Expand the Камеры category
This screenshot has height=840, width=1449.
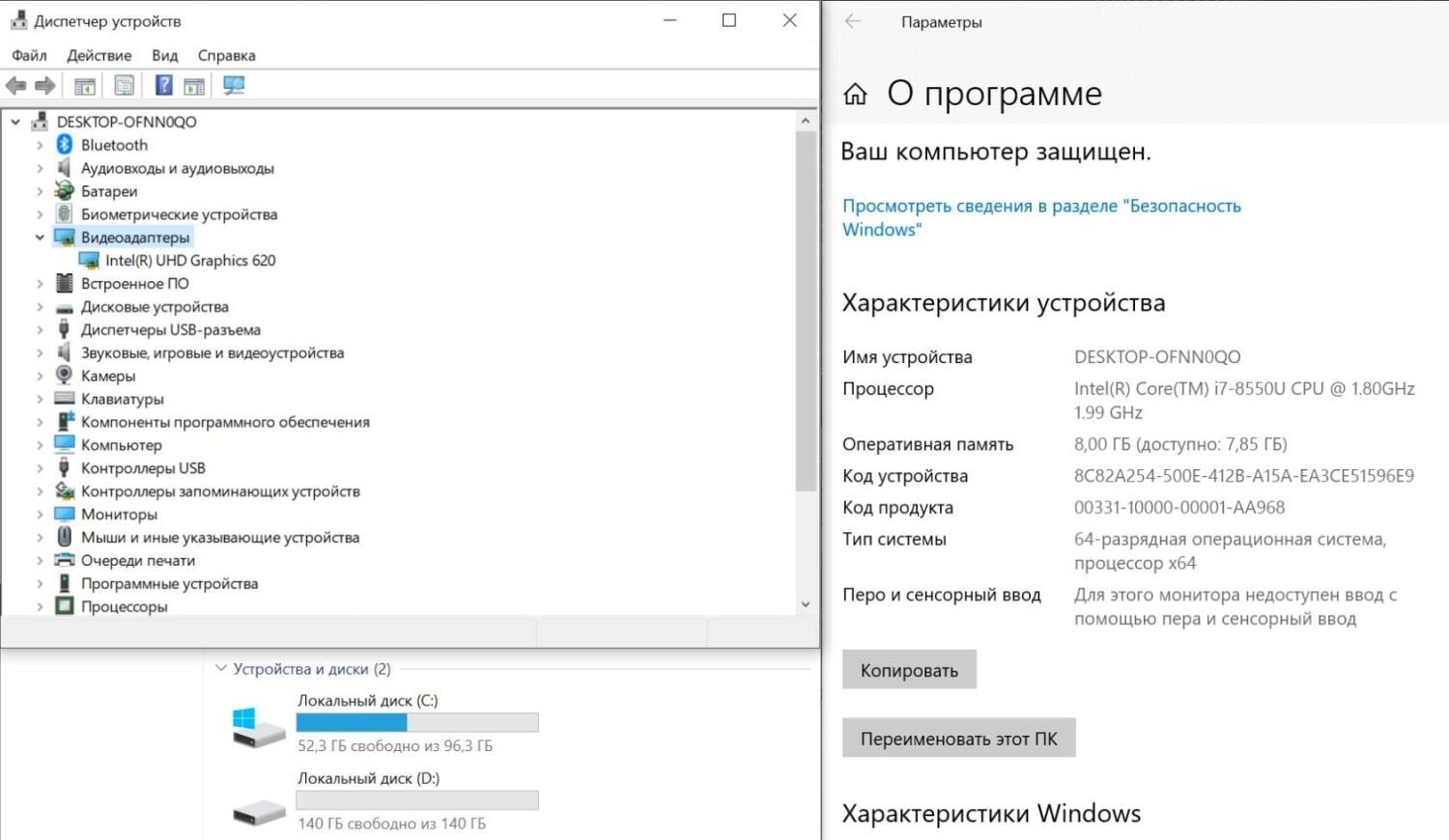40,377
